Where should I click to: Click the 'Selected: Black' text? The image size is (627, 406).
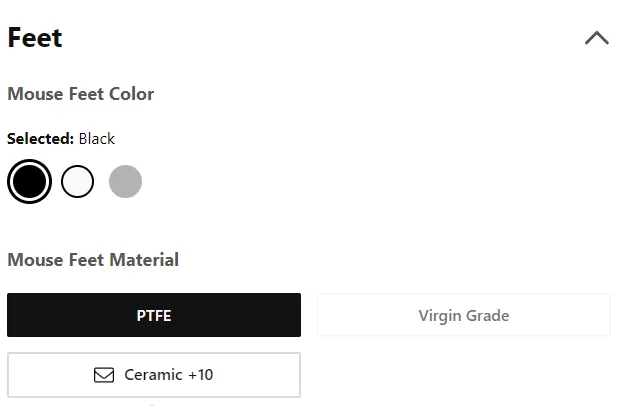click(61, 139)
